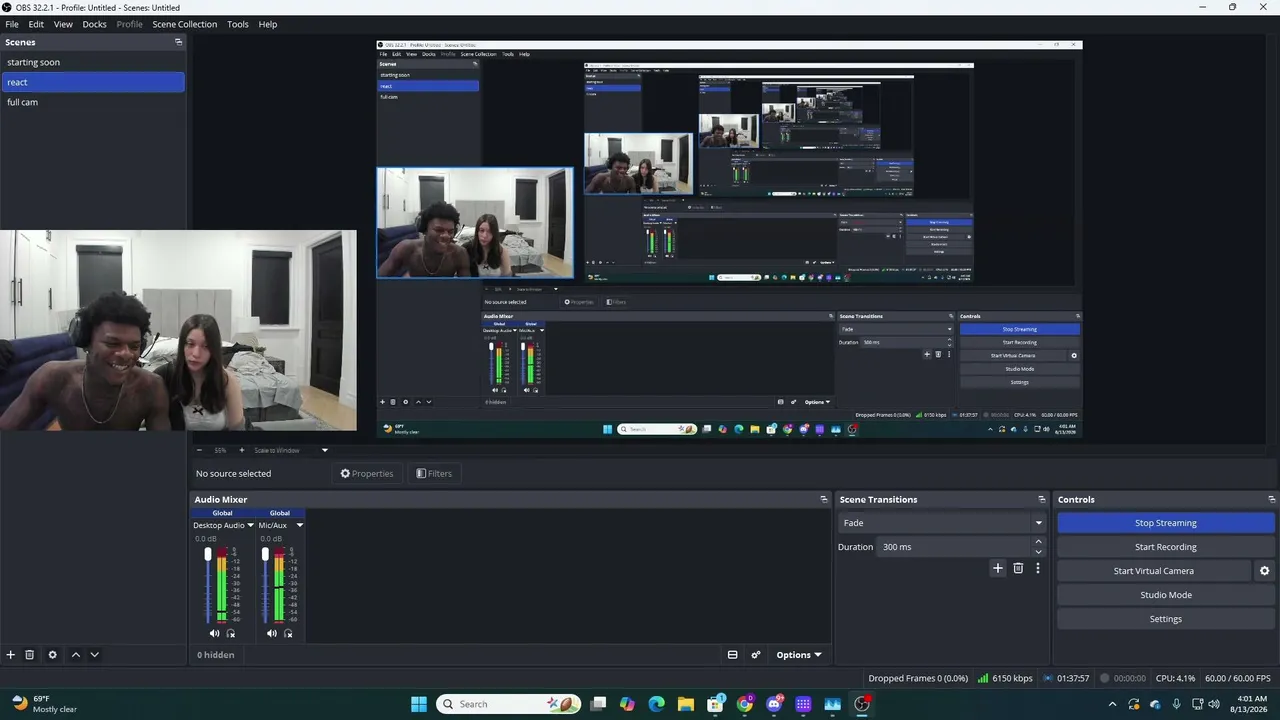Open Task View on taskbar
This screenshot has width=1280, height=720.
(598, 704)
